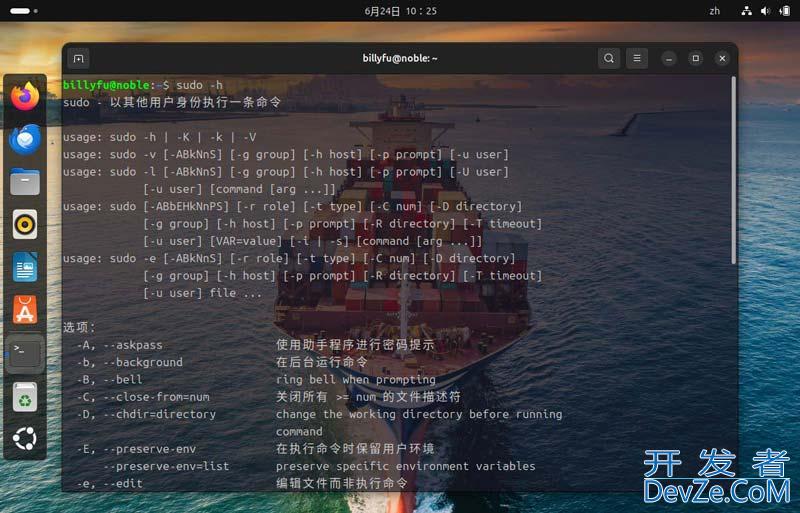Click the '-C, --close-from=num' option line

[269, 397]
